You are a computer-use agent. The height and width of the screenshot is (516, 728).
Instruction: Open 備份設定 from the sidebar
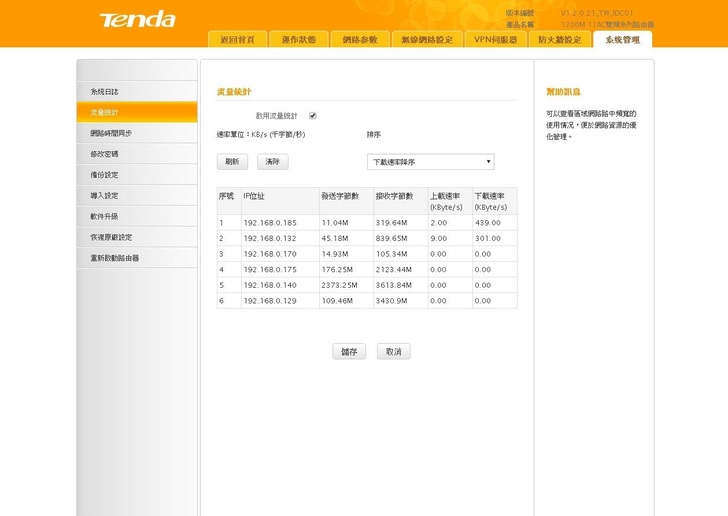(x=136, y=175)
